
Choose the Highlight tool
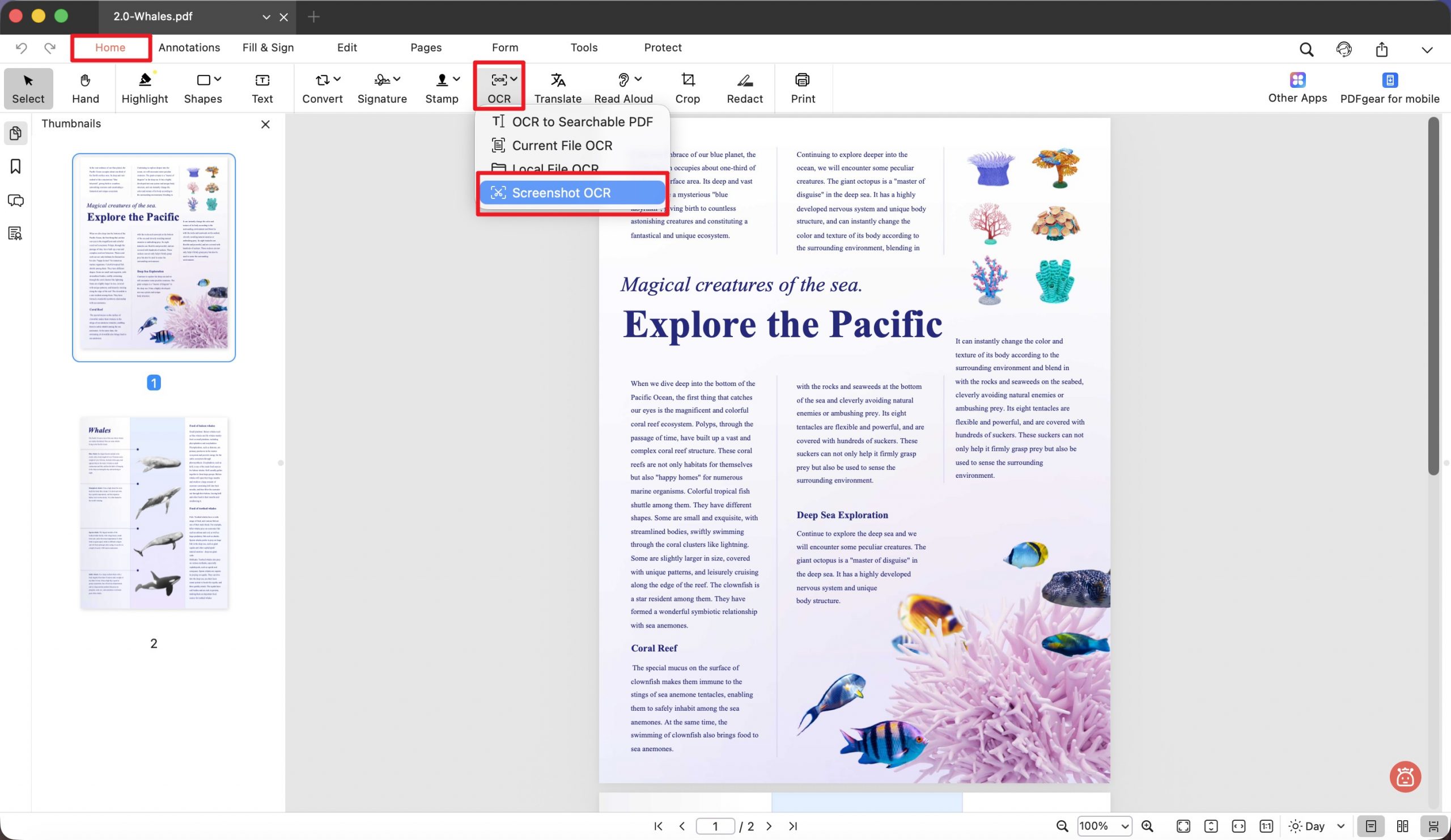[145, 88]
